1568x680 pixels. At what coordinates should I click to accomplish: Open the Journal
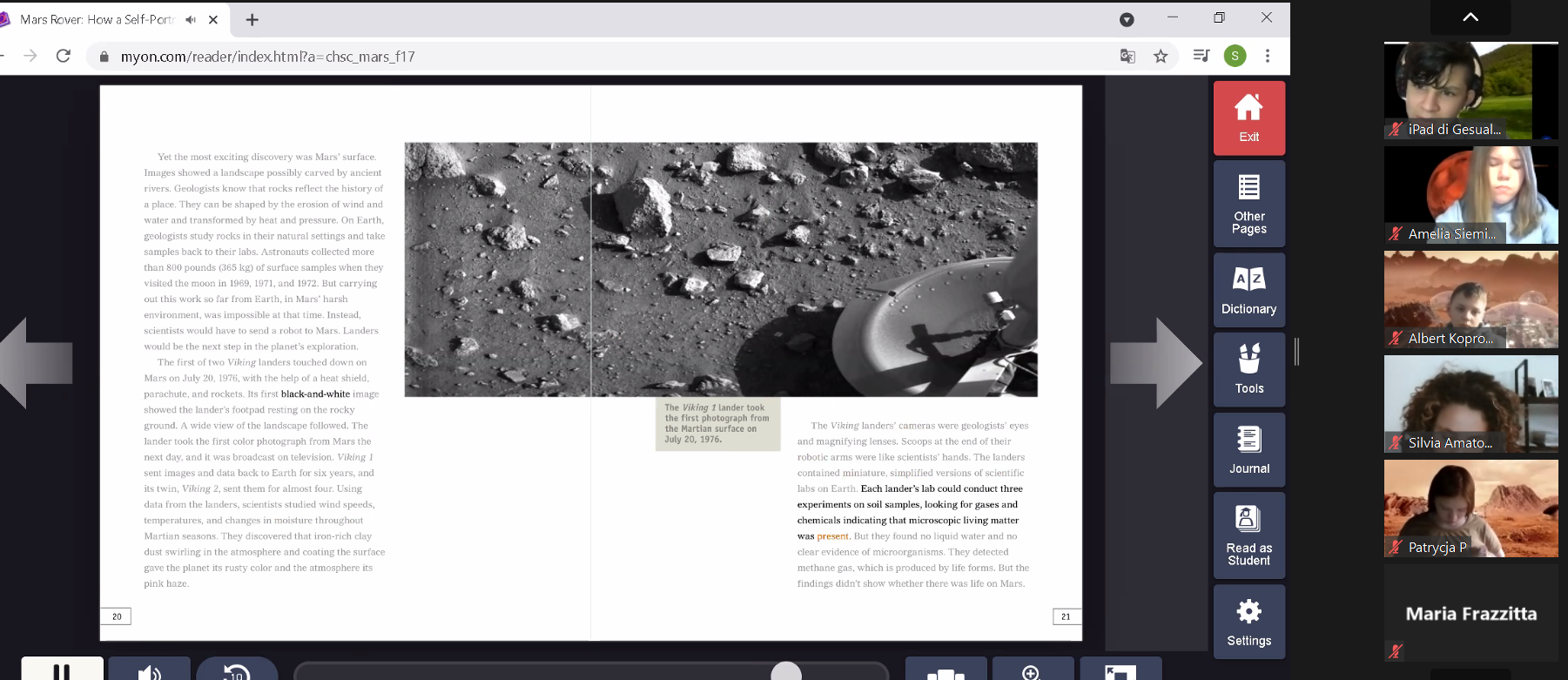(x=1248, y=449)
